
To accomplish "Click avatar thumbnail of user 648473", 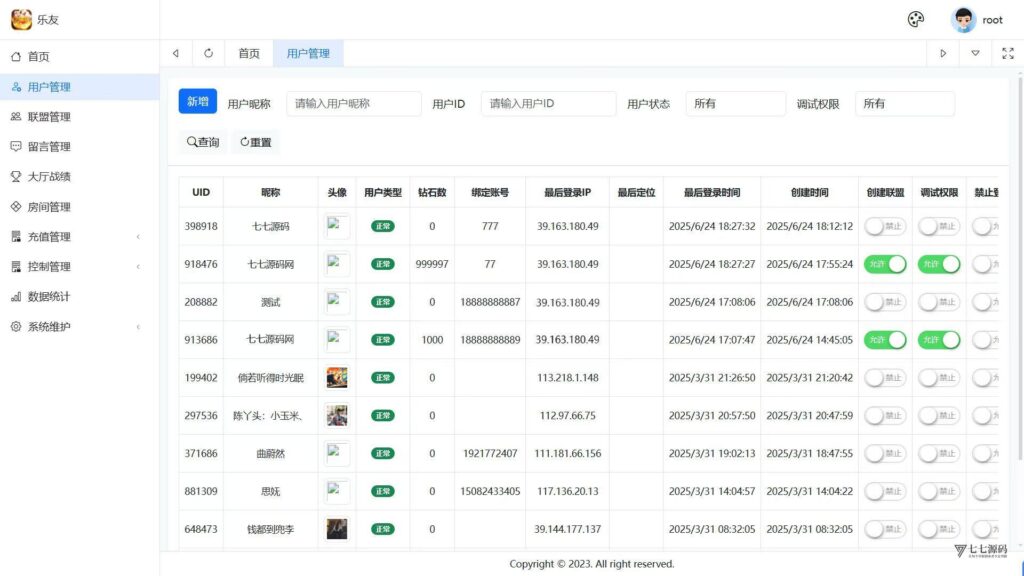I will 337,529.
